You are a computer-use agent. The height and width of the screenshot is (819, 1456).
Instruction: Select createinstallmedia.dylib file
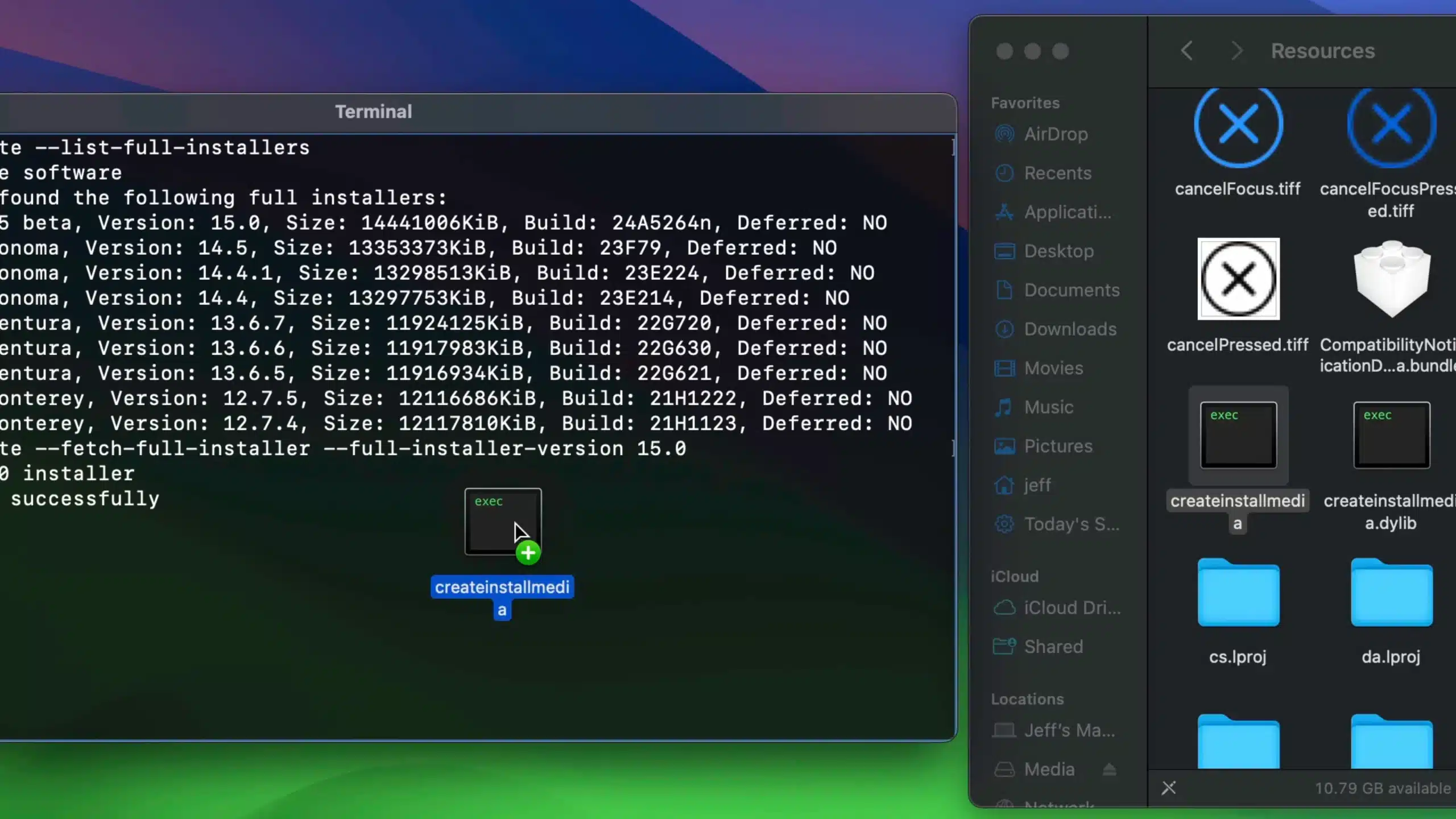coord(1391,435)
